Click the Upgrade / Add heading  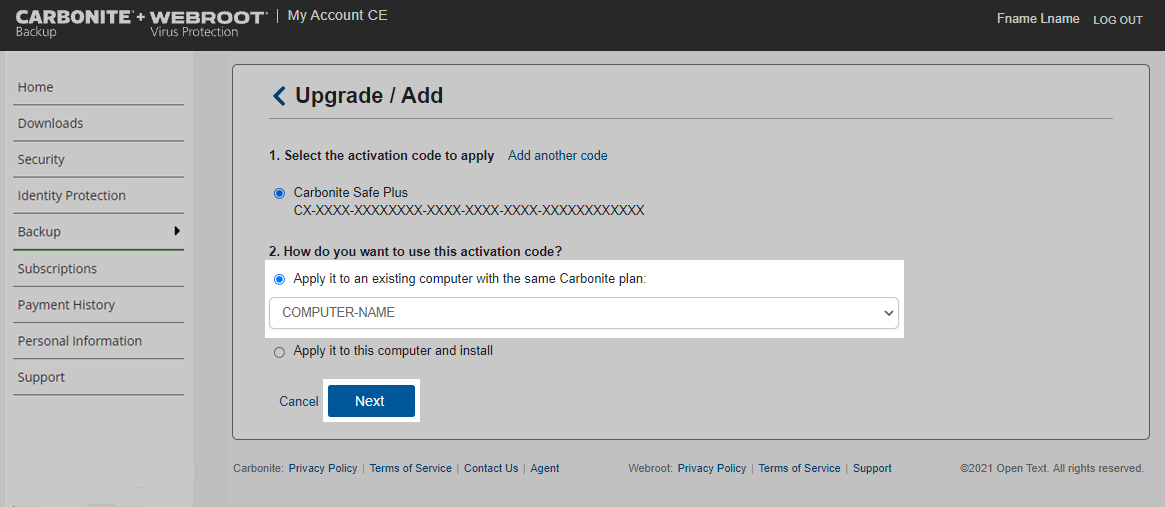pos(369,96)
